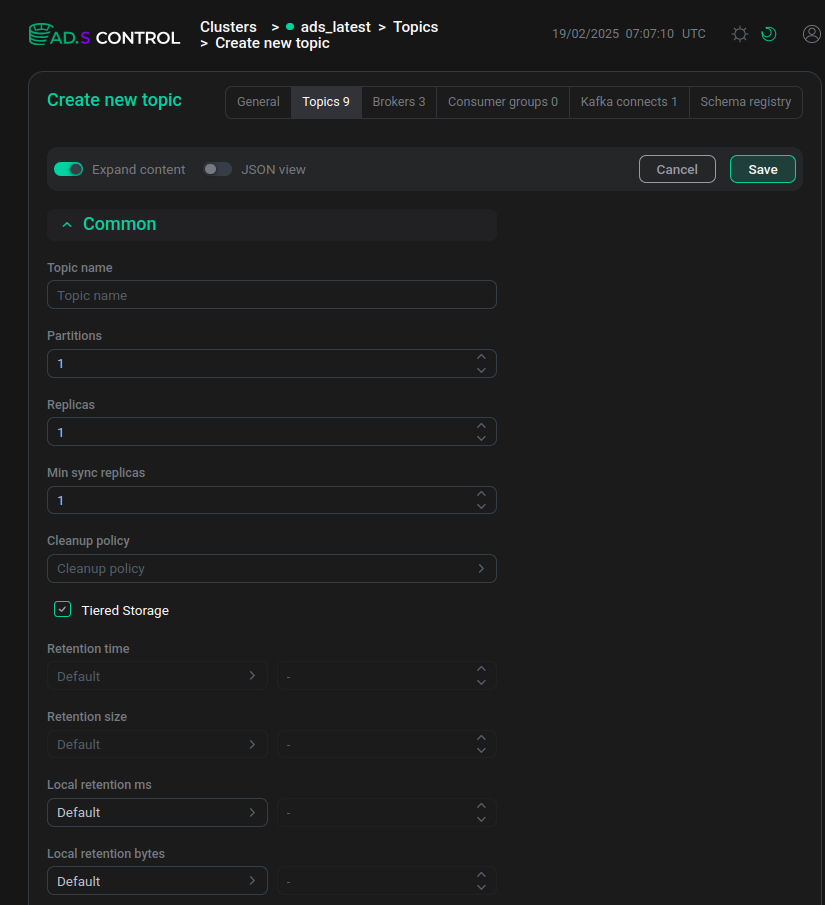The width and height of the screenshot is (825, 905).
Task: Open the Local retention ms Default dropdown
Action: click(x=157, y=812)
